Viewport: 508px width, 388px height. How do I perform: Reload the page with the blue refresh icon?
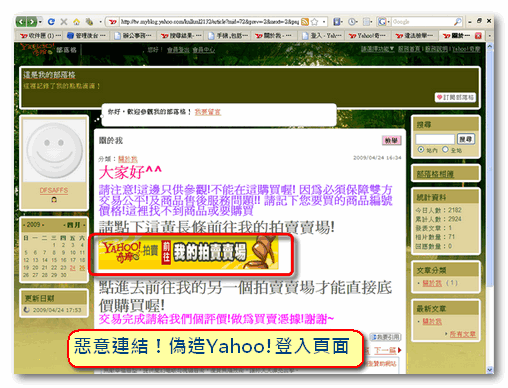(51, 22)
